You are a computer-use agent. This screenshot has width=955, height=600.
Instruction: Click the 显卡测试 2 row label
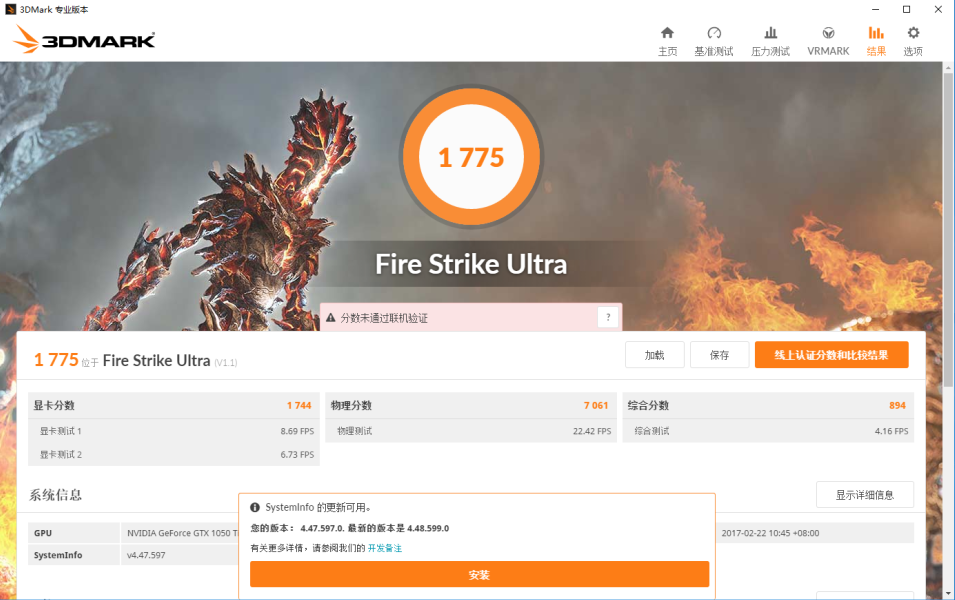60,455
